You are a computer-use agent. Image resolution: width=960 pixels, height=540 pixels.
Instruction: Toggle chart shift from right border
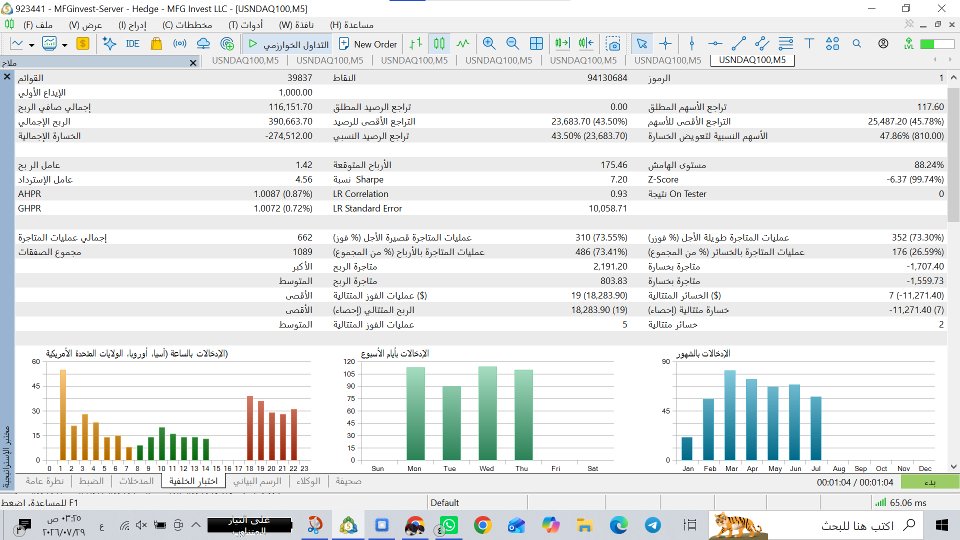pos(586,43)
